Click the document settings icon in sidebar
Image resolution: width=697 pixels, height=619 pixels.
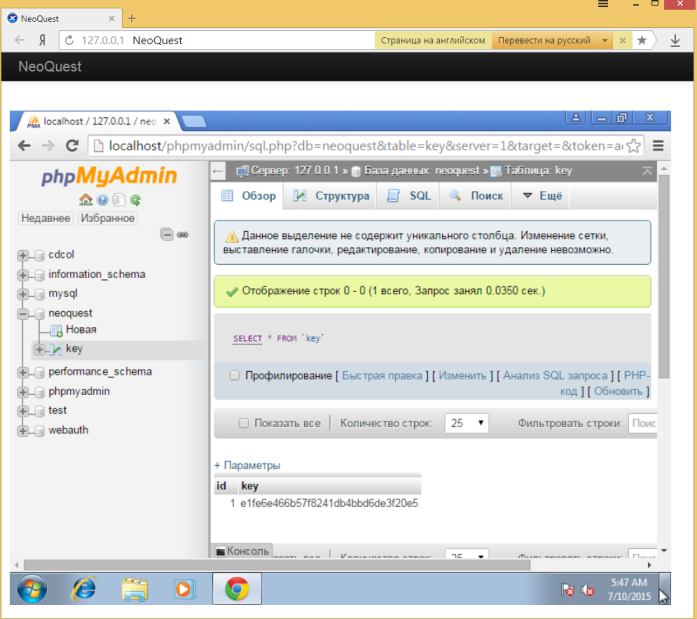coord(118,200)
